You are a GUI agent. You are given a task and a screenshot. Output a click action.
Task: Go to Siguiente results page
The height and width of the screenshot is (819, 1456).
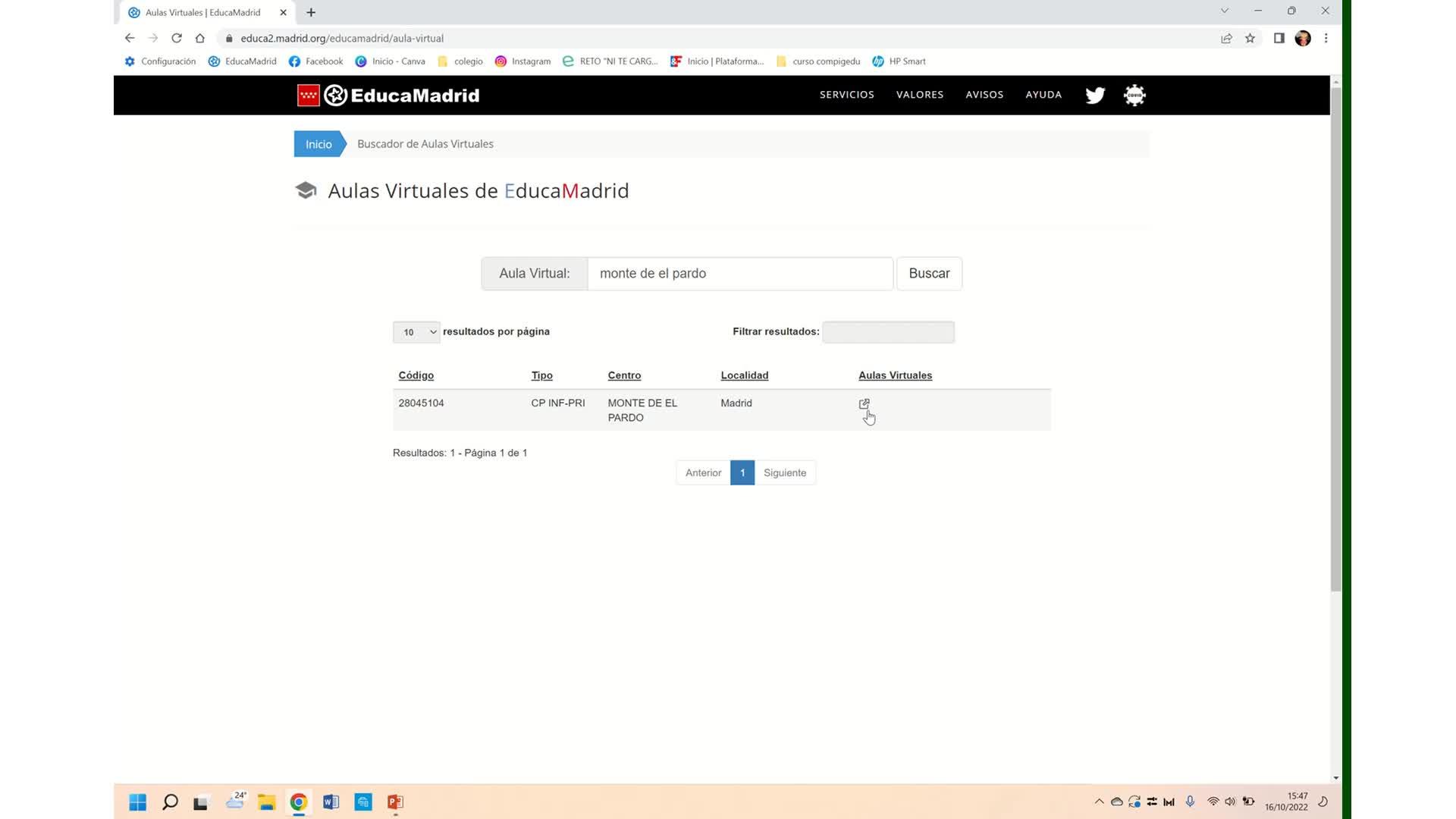coord(784,473)
